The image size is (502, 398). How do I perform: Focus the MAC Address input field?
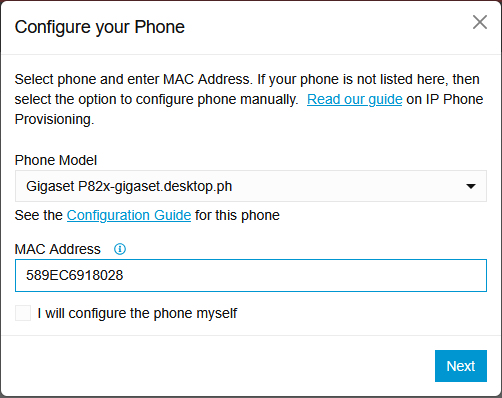tap(251, 275)
